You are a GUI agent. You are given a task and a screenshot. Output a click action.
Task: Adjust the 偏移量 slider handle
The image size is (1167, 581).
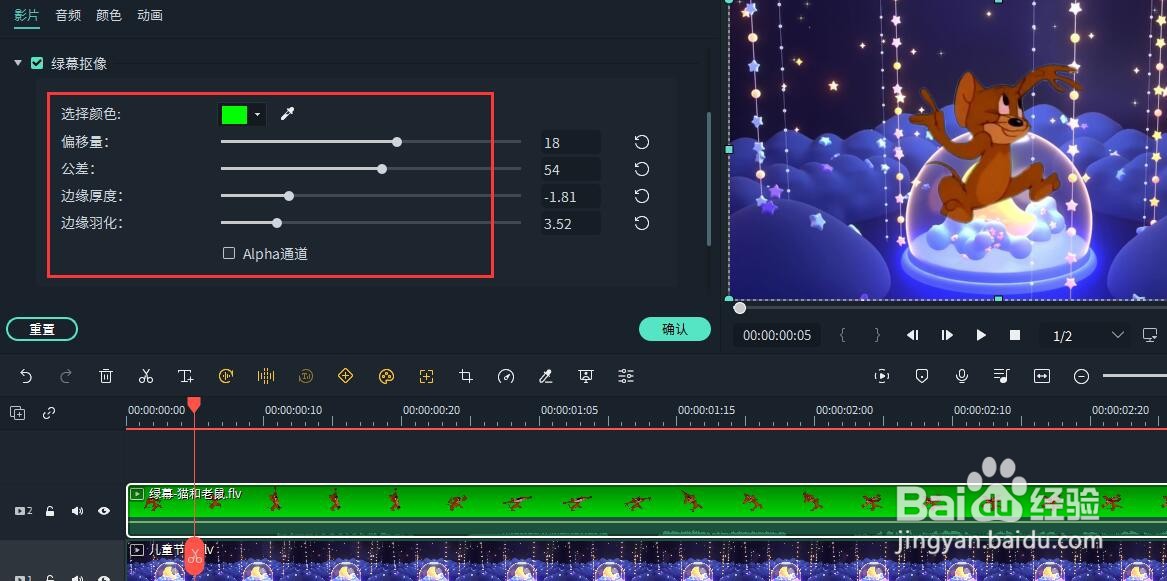click(x=397, y=141)
